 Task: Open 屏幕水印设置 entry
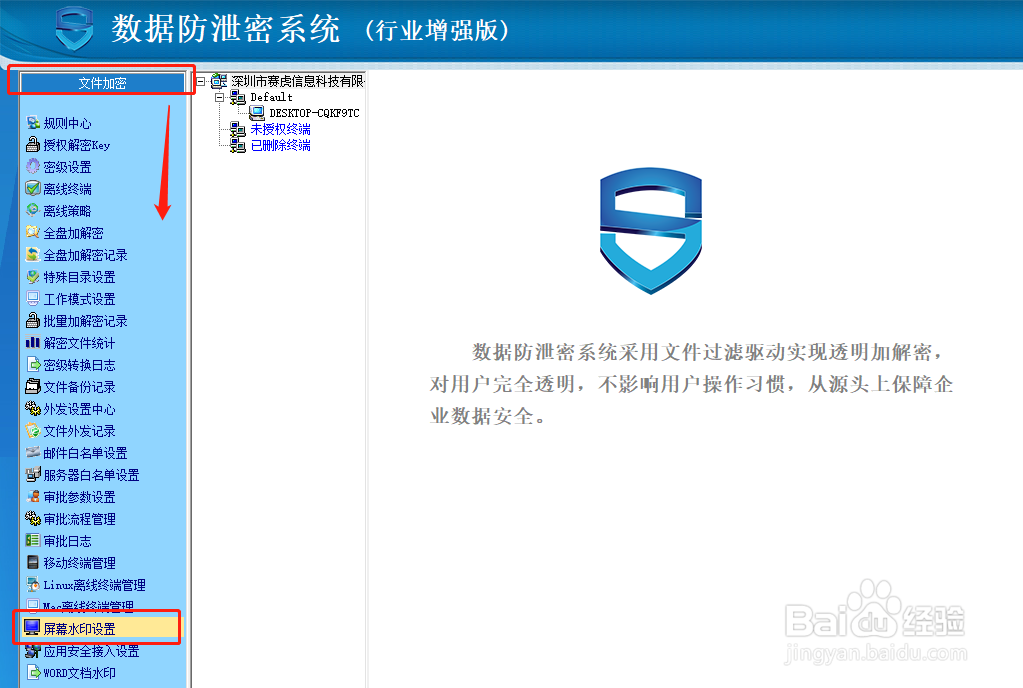pyautogui.click(x=80, y=629)
